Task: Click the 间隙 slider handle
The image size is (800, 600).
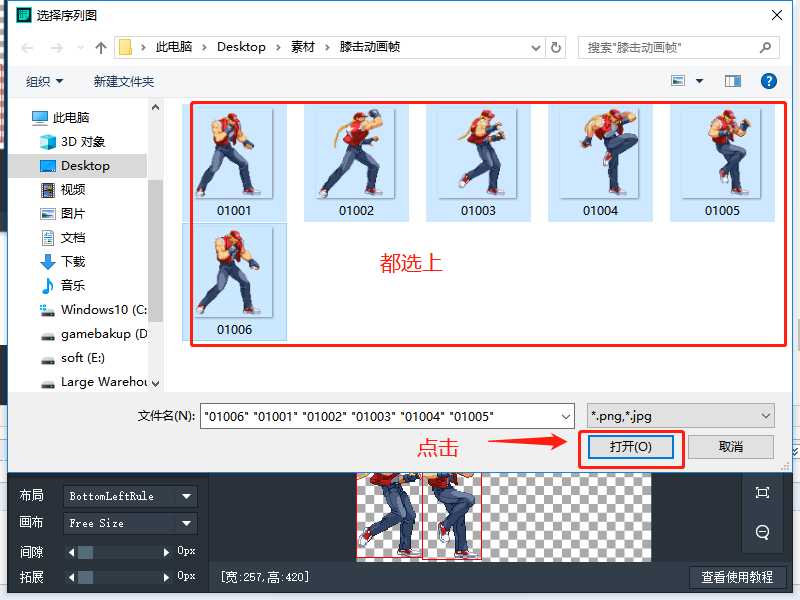Action: [x=85, y=552]
